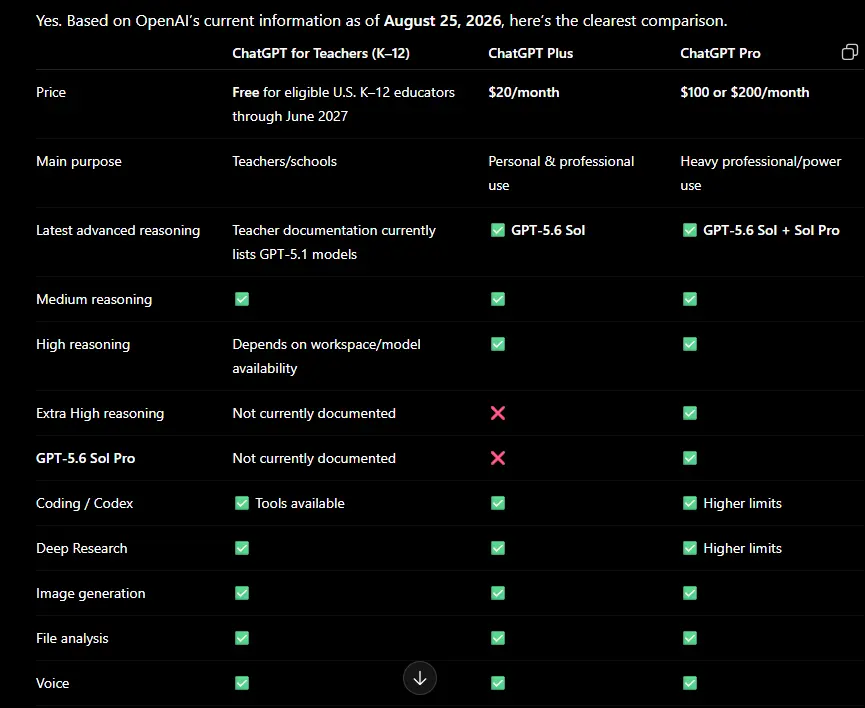Click Teachers Image generation checkmark
The height and width of the screenshot is (708, 865).
(242, 593)
